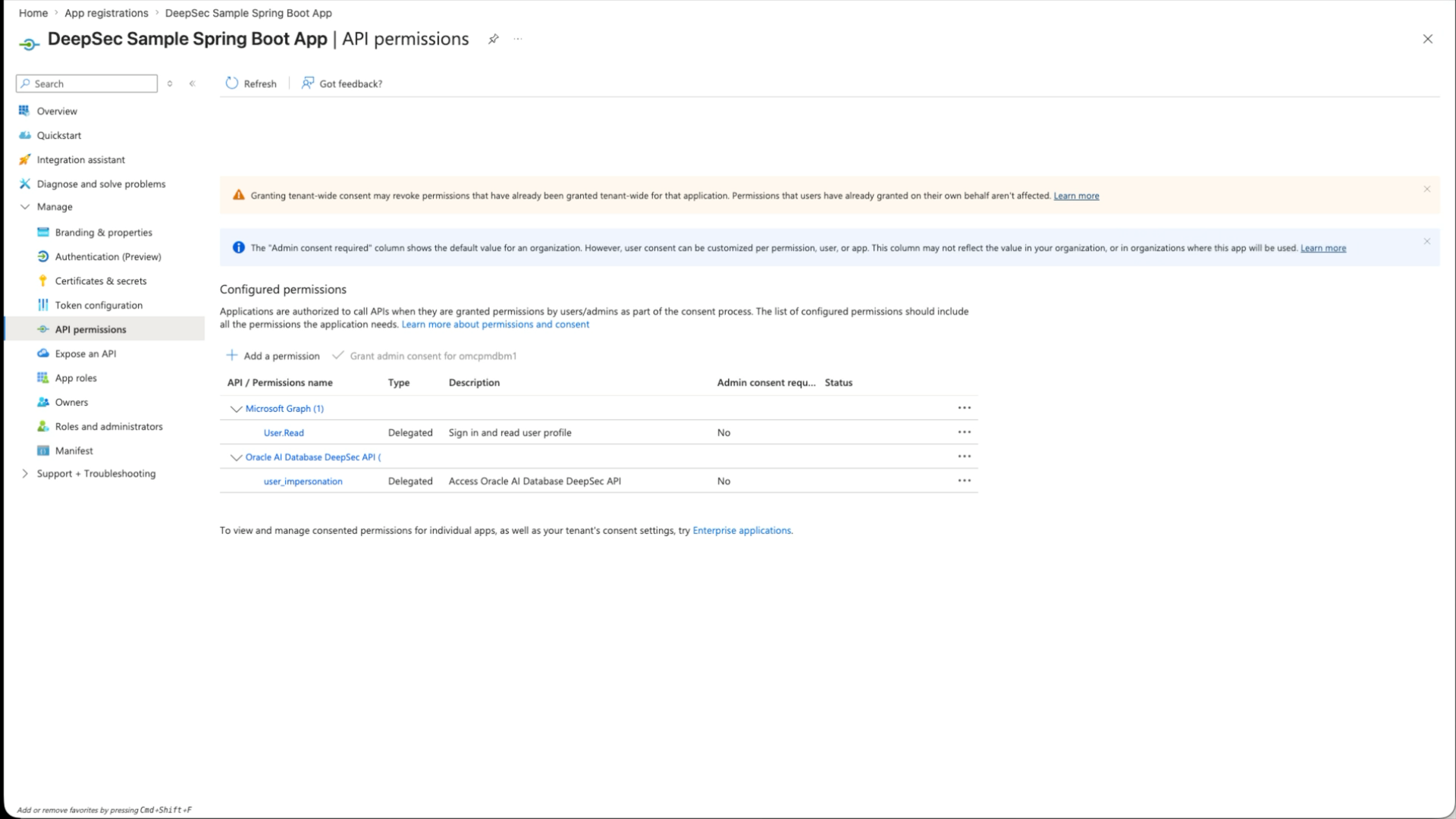Click the API permissions sidebar icon
This screenshot has width=1456, height=819.
tap(42, 329)
